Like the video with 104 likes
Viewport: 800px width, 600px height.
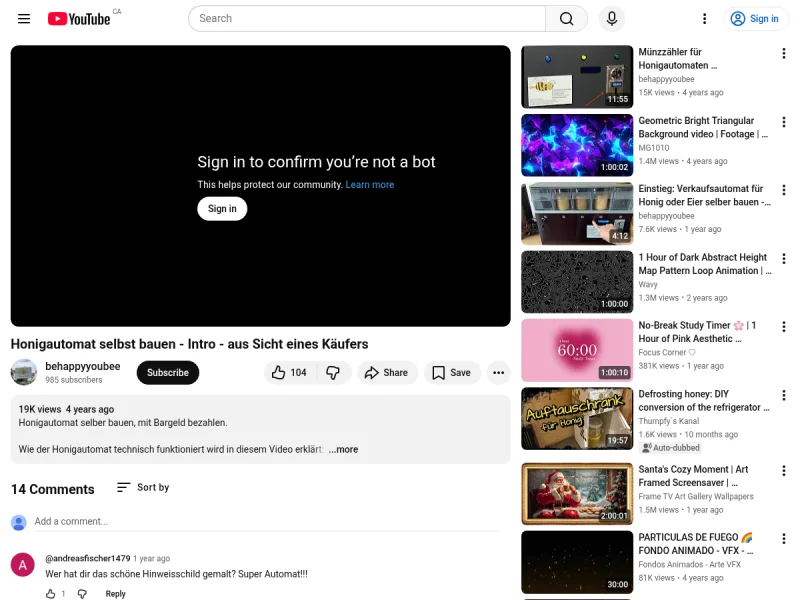click(x=290, y=373)
